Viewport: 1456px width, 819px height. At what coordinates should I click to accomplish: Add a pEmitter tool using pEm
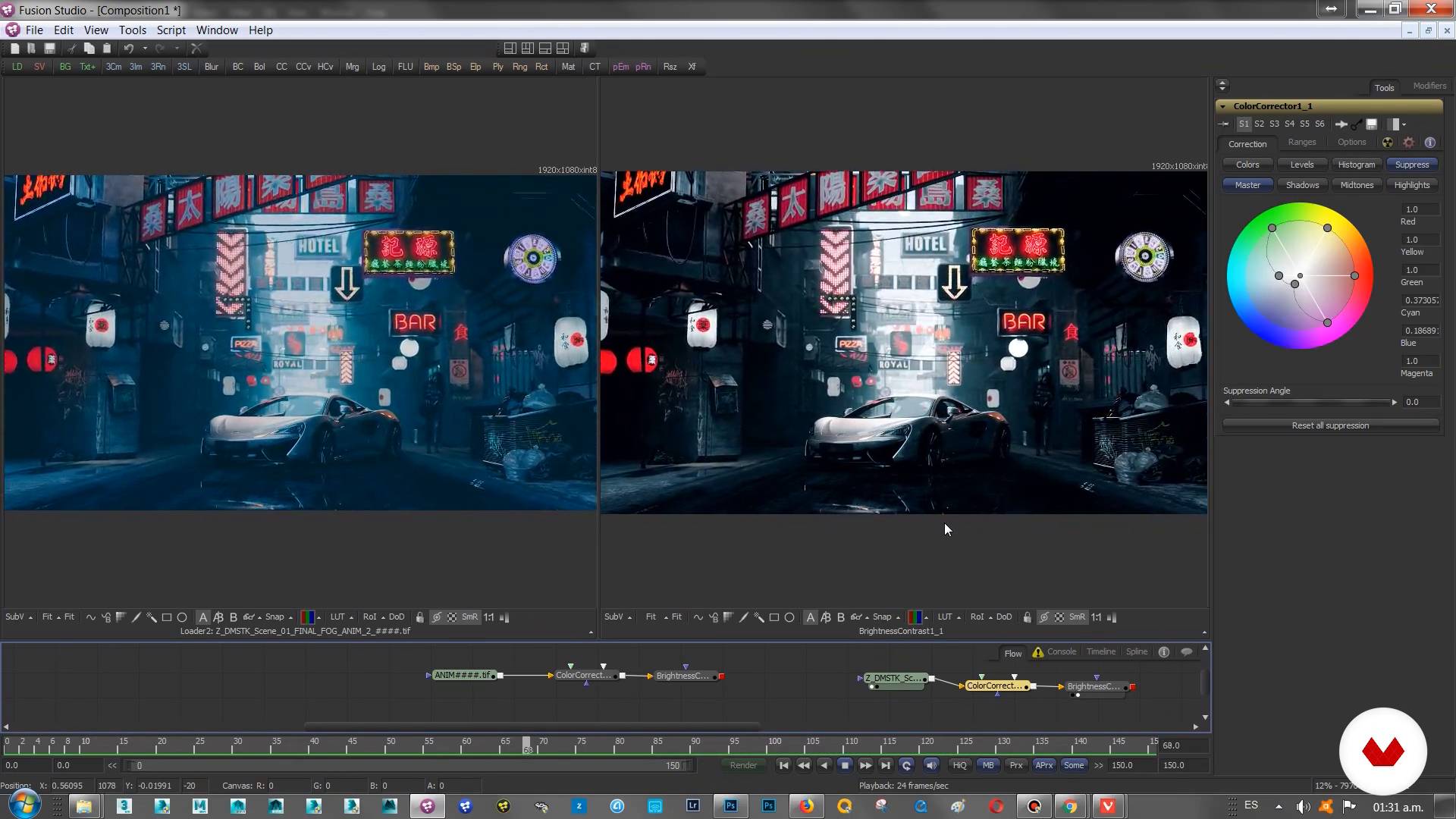coord(620,67)
